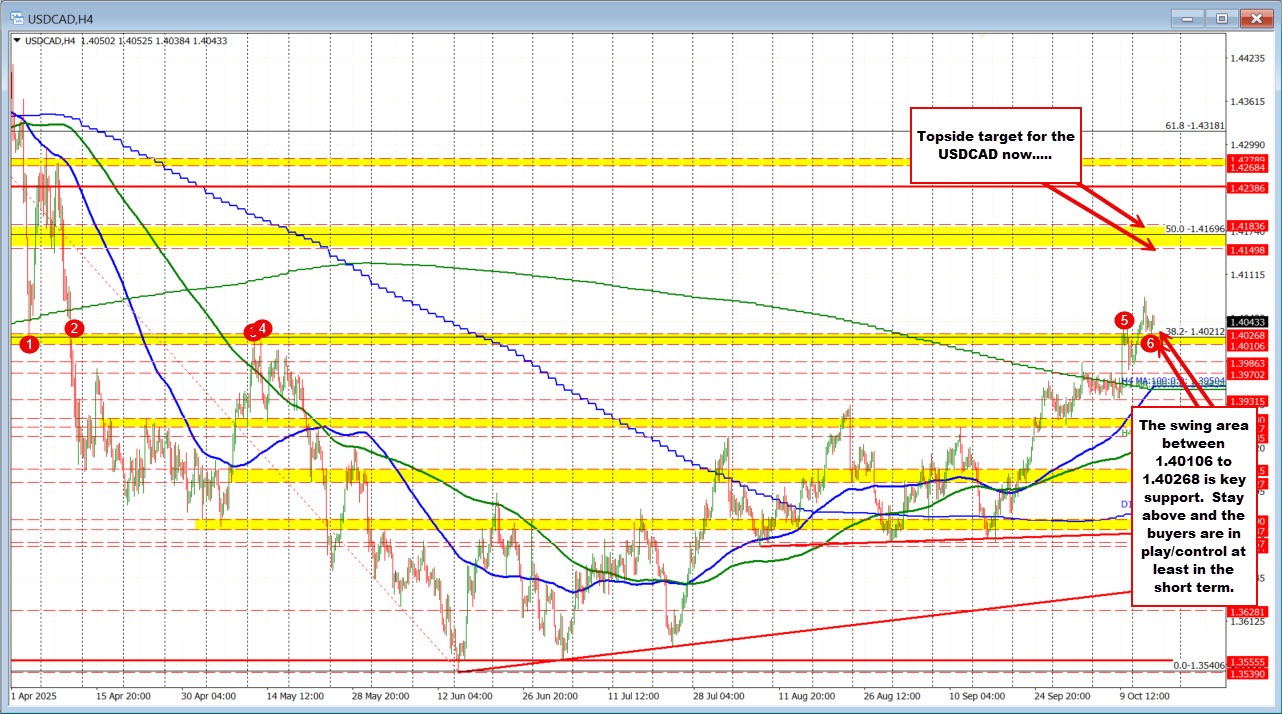Click the red 1.42386 price level tag
Viewport: 1282px width, 714px height.
[1249, 188]
